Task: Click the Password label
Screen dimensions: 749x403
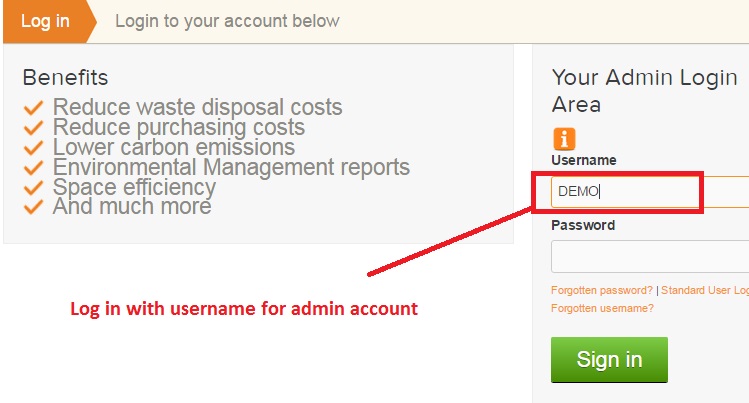Action: point(583,225)
